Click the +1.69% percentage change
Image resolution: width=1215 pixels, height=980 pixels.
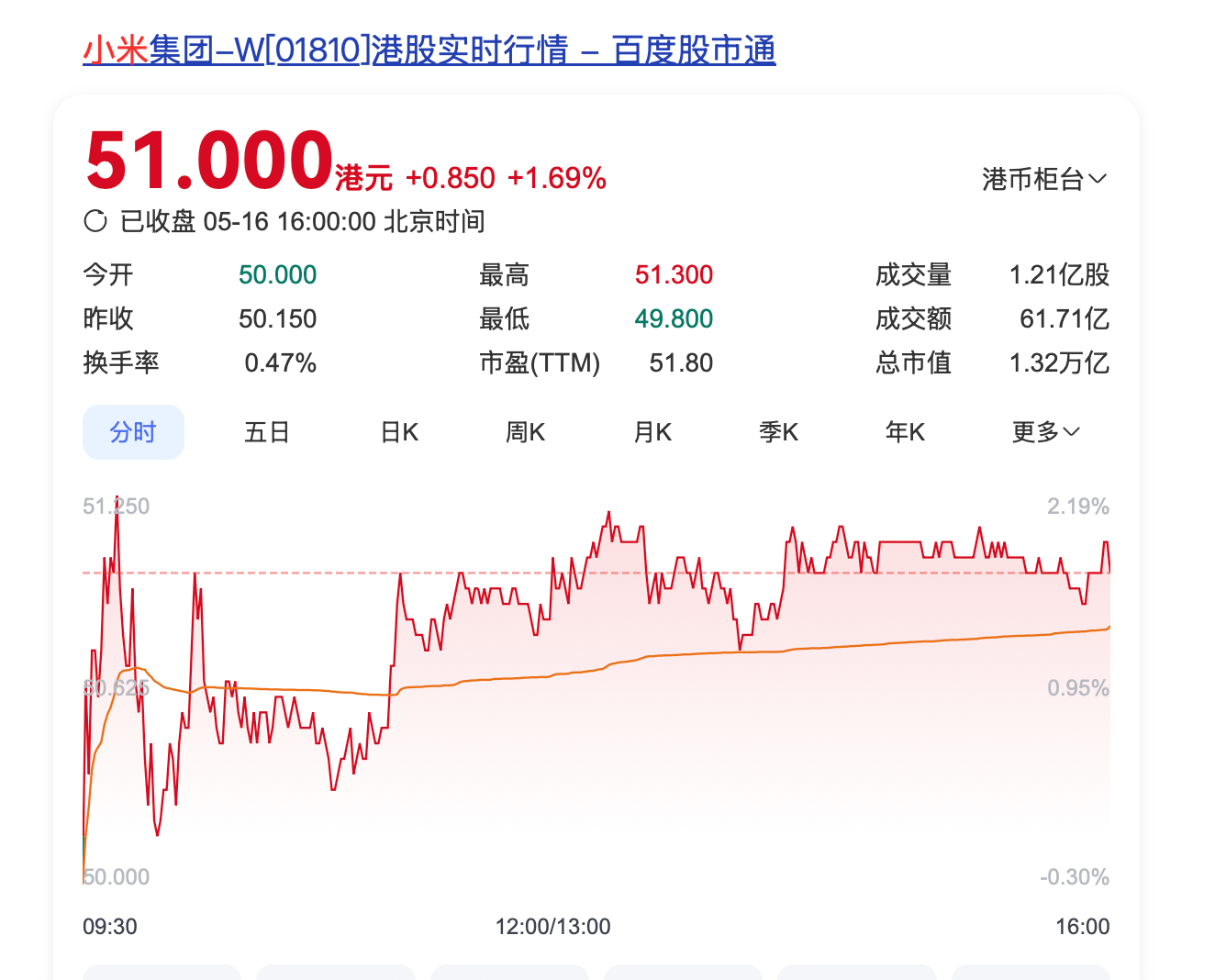tap(556, 178)
